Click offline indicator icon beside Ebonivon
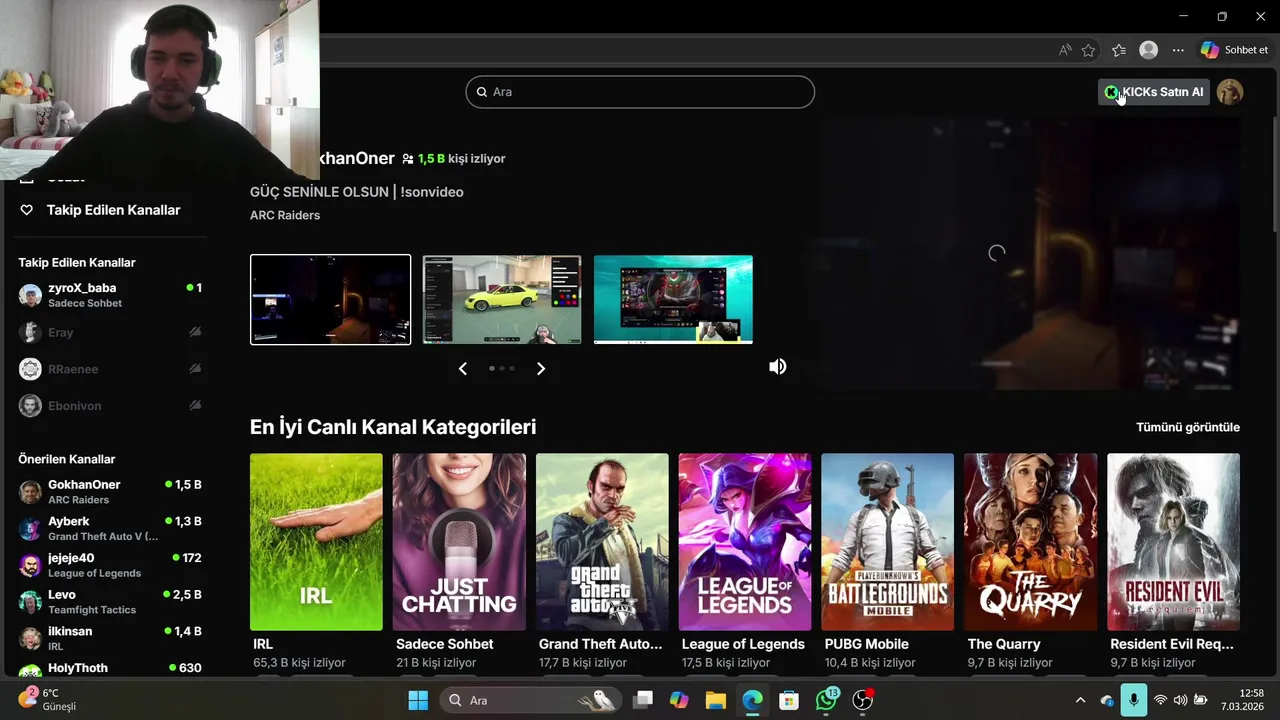Image resolution: width=1280 pixels, height=720 pixels. point(195,406)
